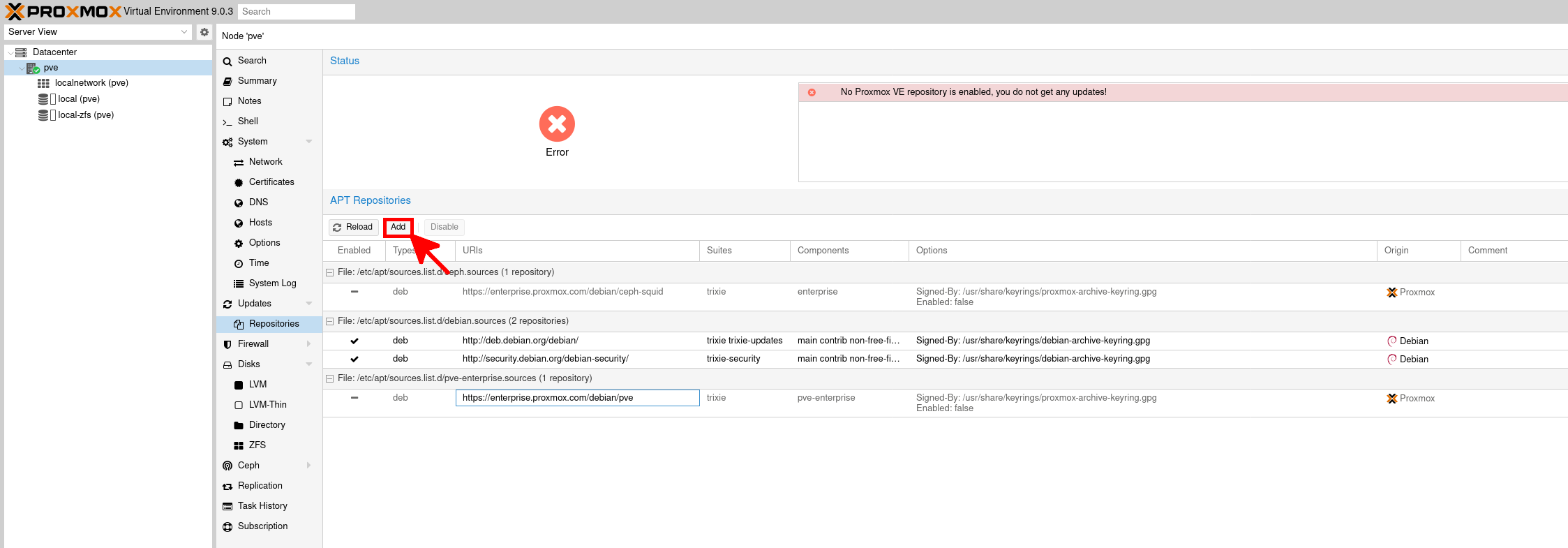Click the Proxmox origin icon for ceph-squid
Image resolution: width=1568 pixels, height=548 pixels.
point(1392,292)
